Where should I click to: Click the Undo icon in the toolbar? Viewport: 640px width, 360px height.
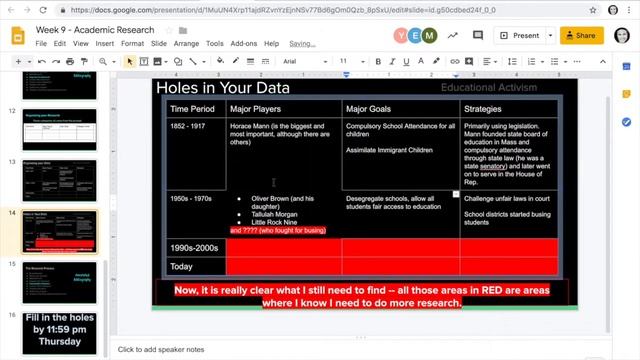[x=42, y=62]
